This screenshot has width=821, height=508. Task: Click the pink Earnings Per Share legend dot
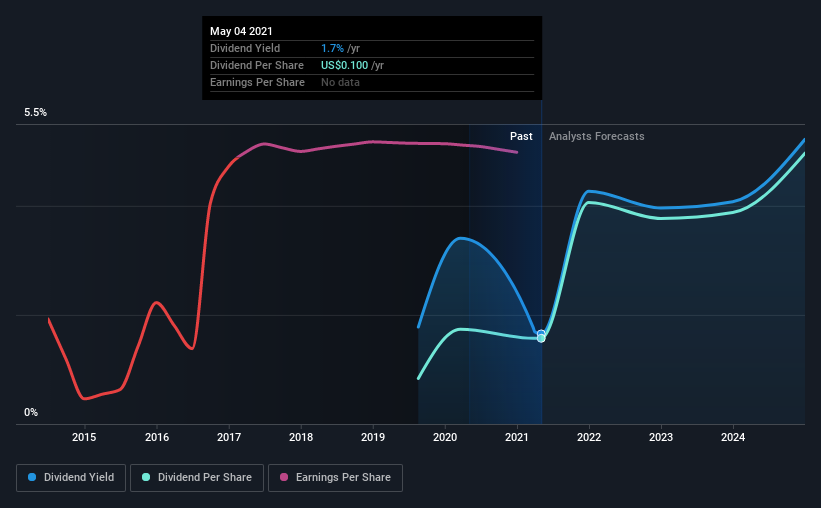(284, 477)
